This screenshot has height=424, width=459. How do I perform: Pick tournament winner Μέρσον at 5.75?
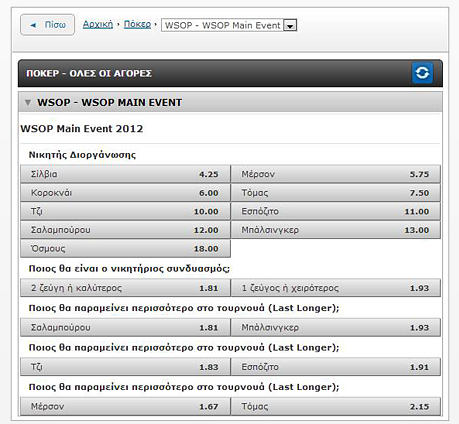pos(336,174)
